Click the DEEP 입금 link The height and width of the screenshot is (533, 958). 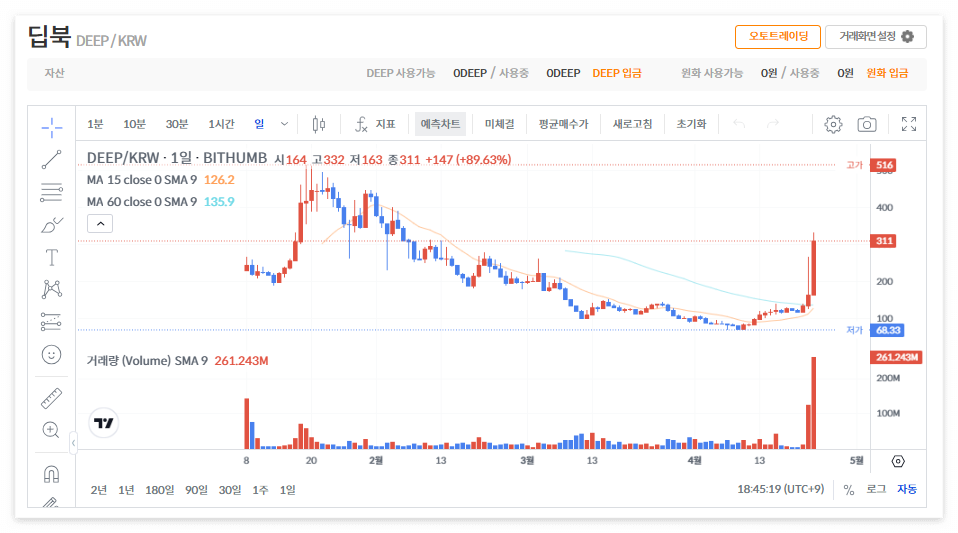tap(617, 73)
